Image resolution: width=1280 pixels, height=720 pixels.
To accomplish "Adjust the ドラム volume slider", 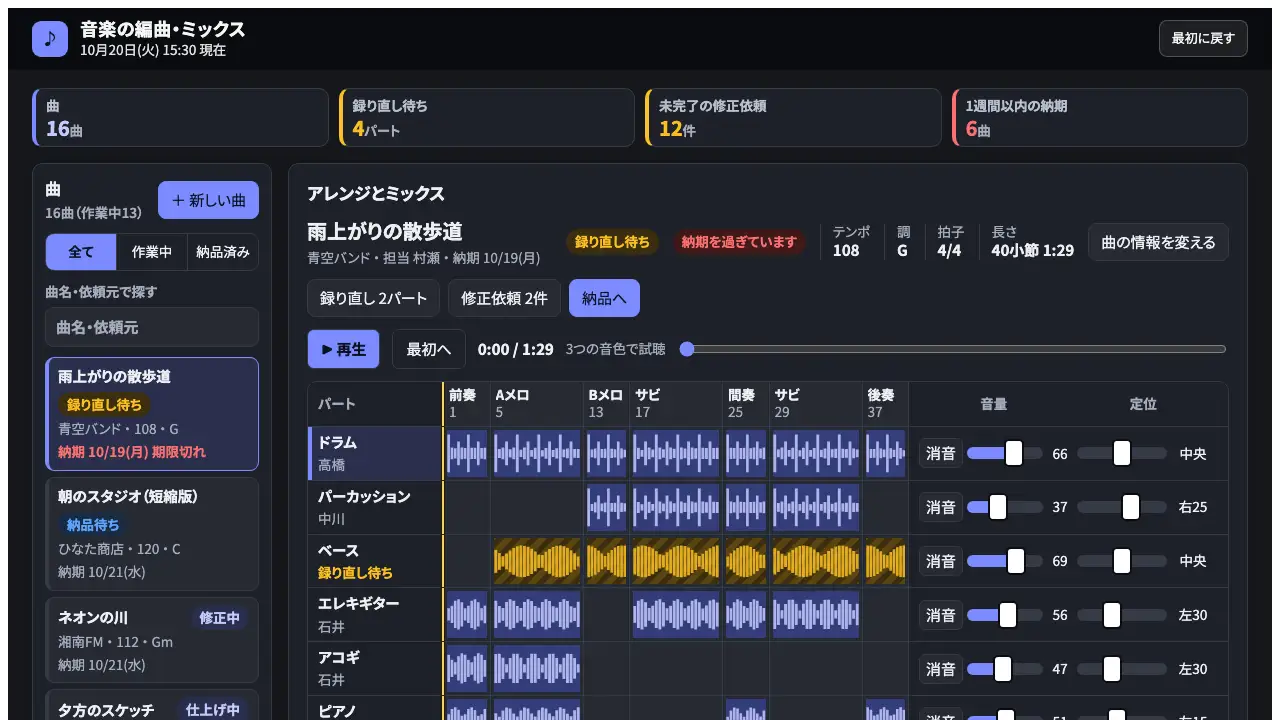I will click(1005, 453).
